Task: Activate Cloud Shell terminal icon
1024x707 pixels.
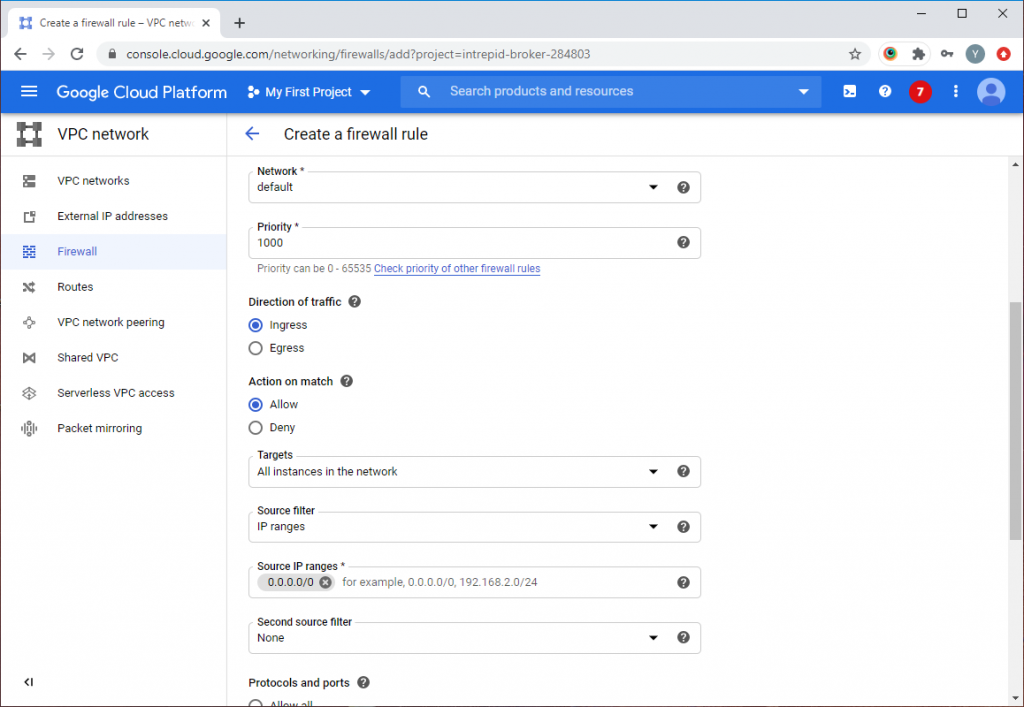Action: [x=850, y=91]
